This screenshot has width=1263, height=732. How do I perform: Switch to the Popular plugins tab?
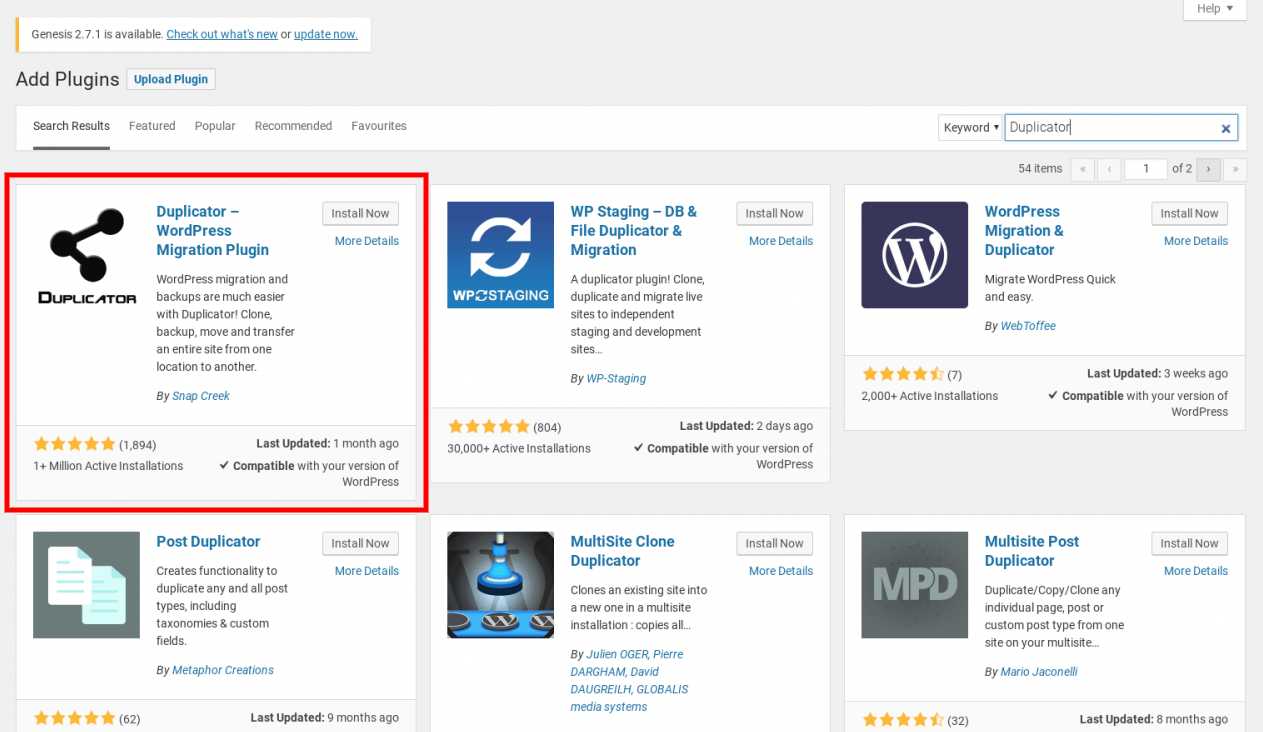point(214,126)
